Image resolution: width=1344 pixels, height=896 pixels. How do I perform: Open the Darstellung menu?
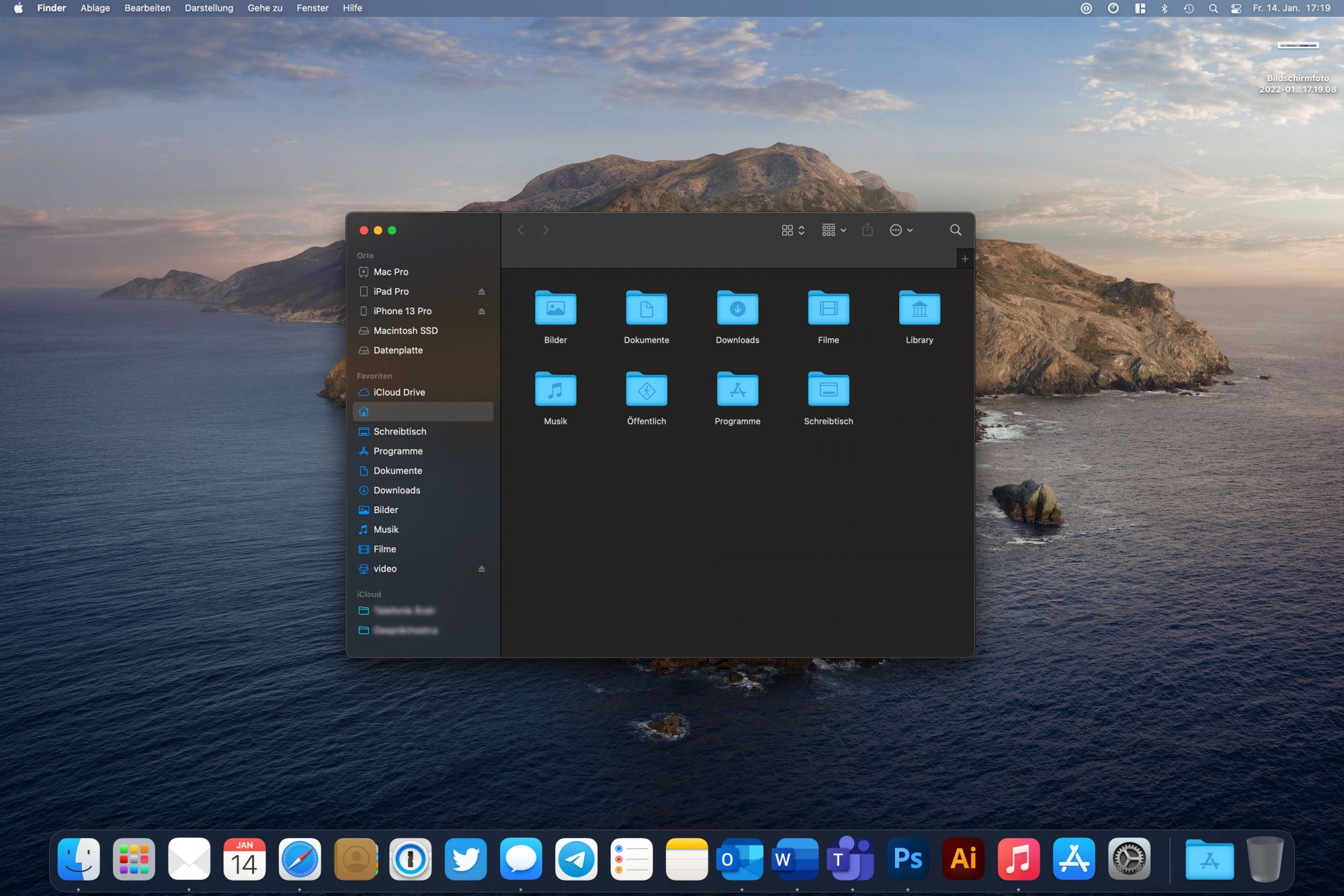(208, 8)
